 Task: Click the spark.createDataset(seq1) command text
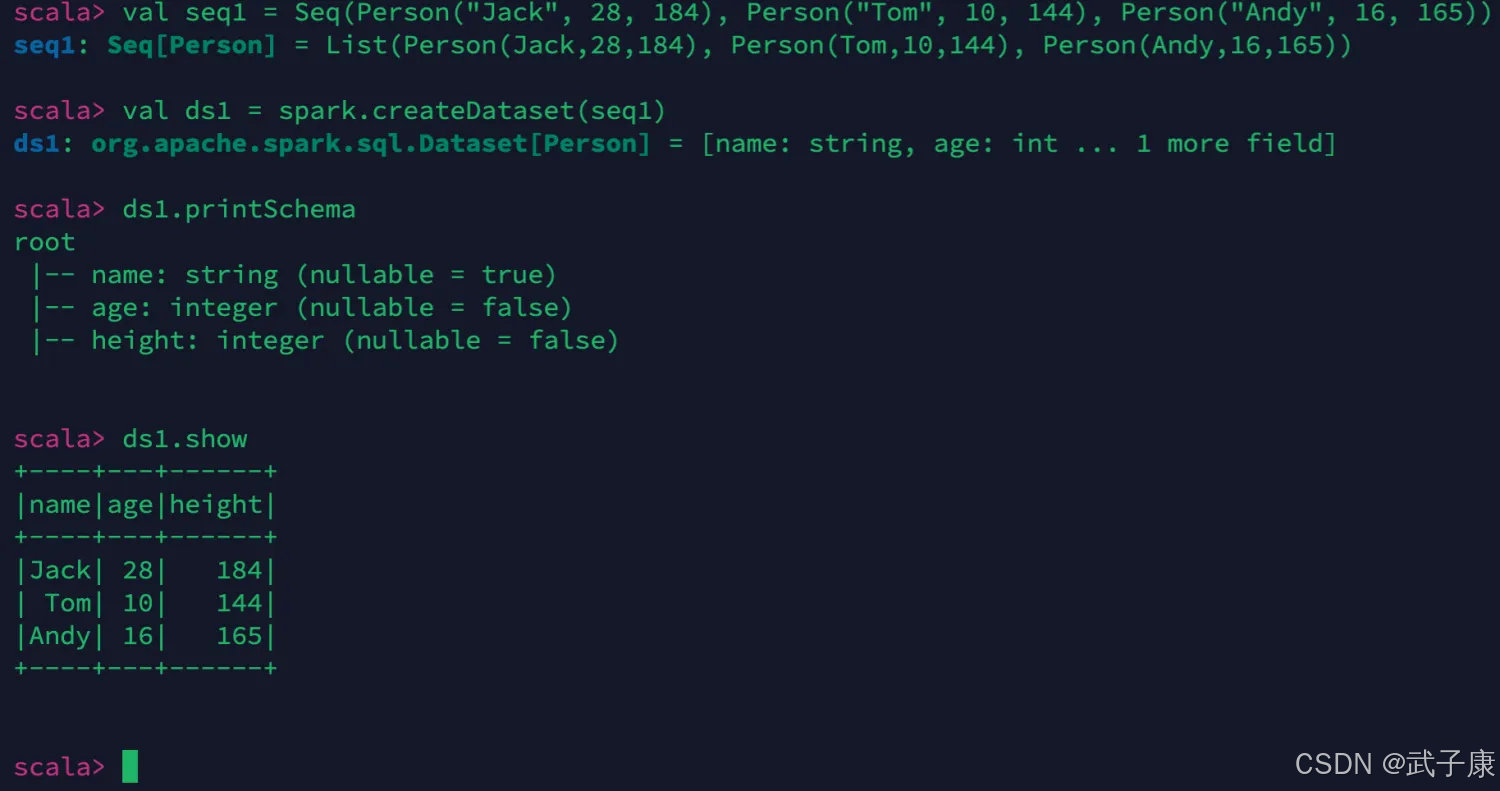[x=472, y=111]
